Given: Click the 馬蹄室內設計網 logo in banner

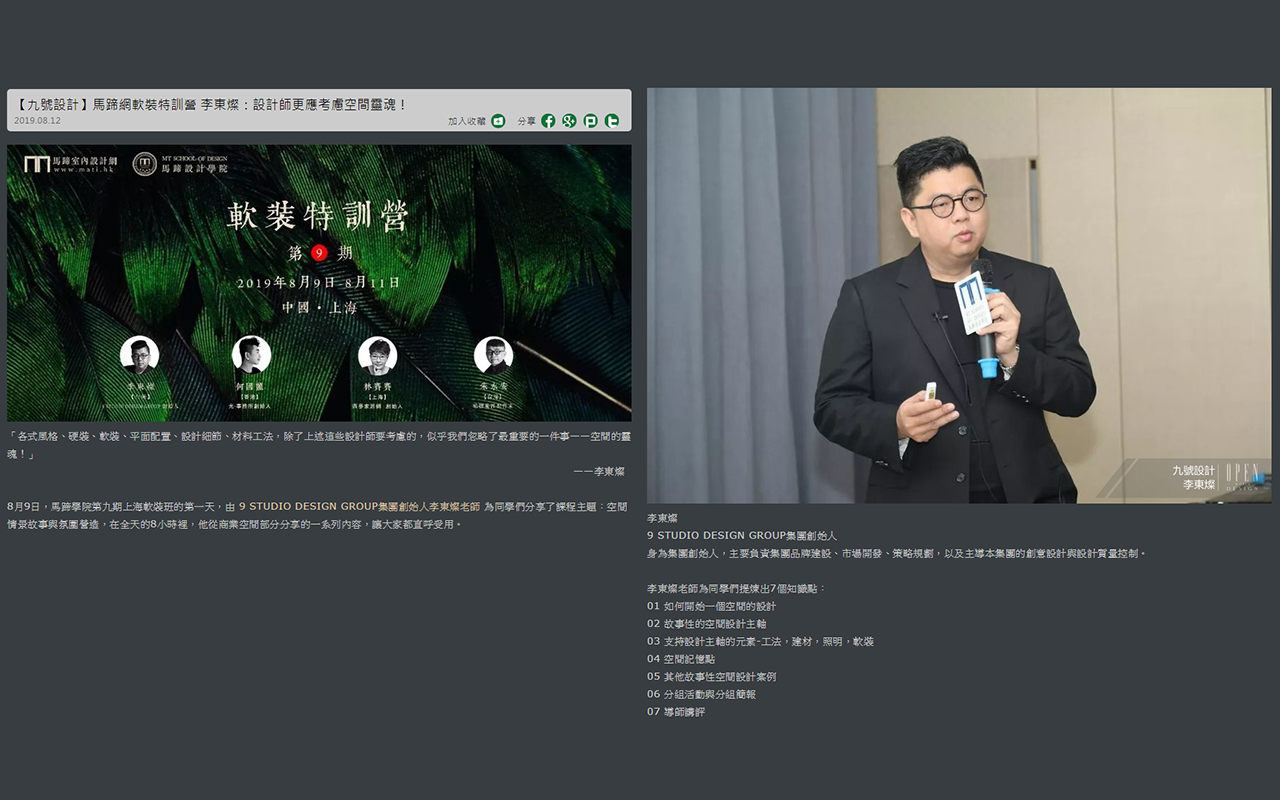Looking at the screenshot, I should pyautogui.click(x=70, y=163).
